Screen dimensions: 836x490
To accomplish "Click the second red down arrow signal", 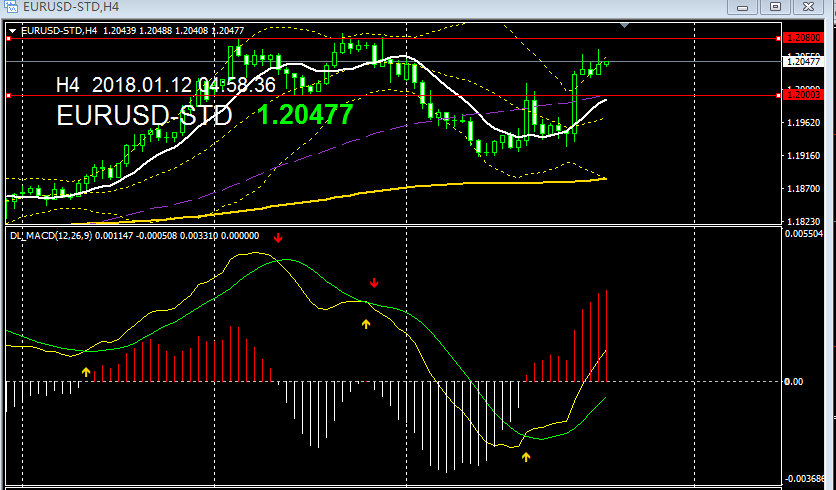I will 374,282.
